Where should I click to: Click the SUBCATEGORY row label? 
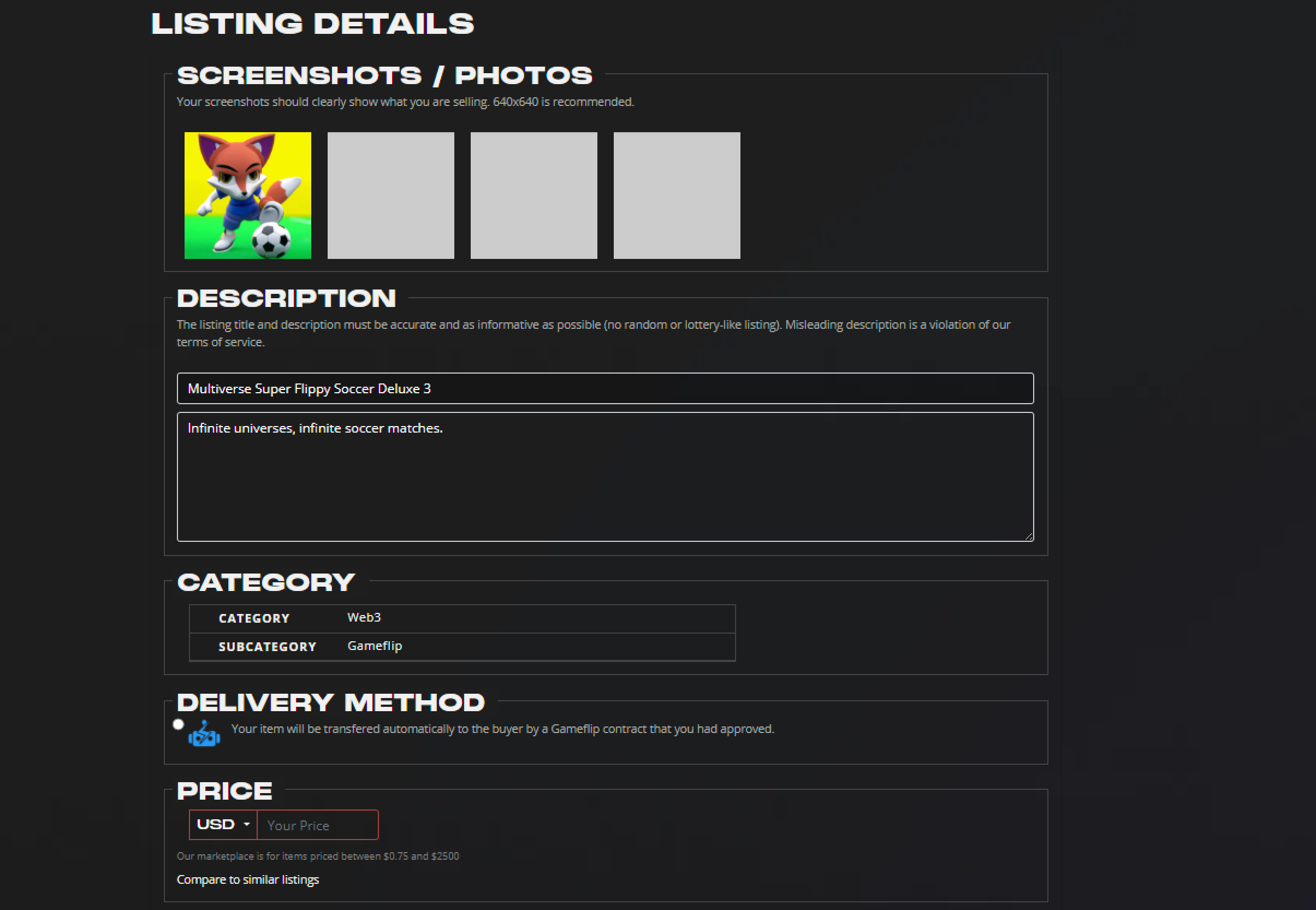click(x=268, y=647)
